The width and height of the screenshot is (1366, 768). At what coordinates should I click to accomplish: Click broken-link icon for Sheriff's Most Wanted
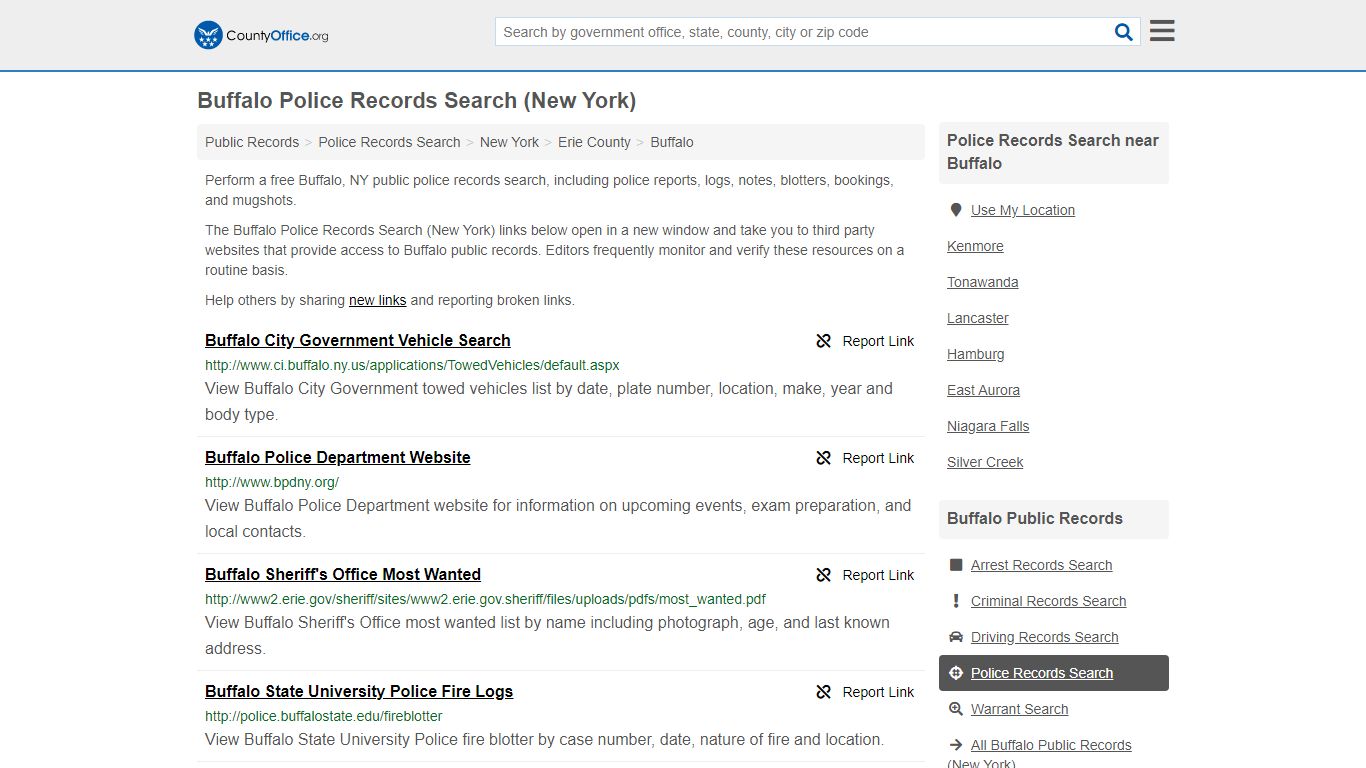[x=824, y=575]
